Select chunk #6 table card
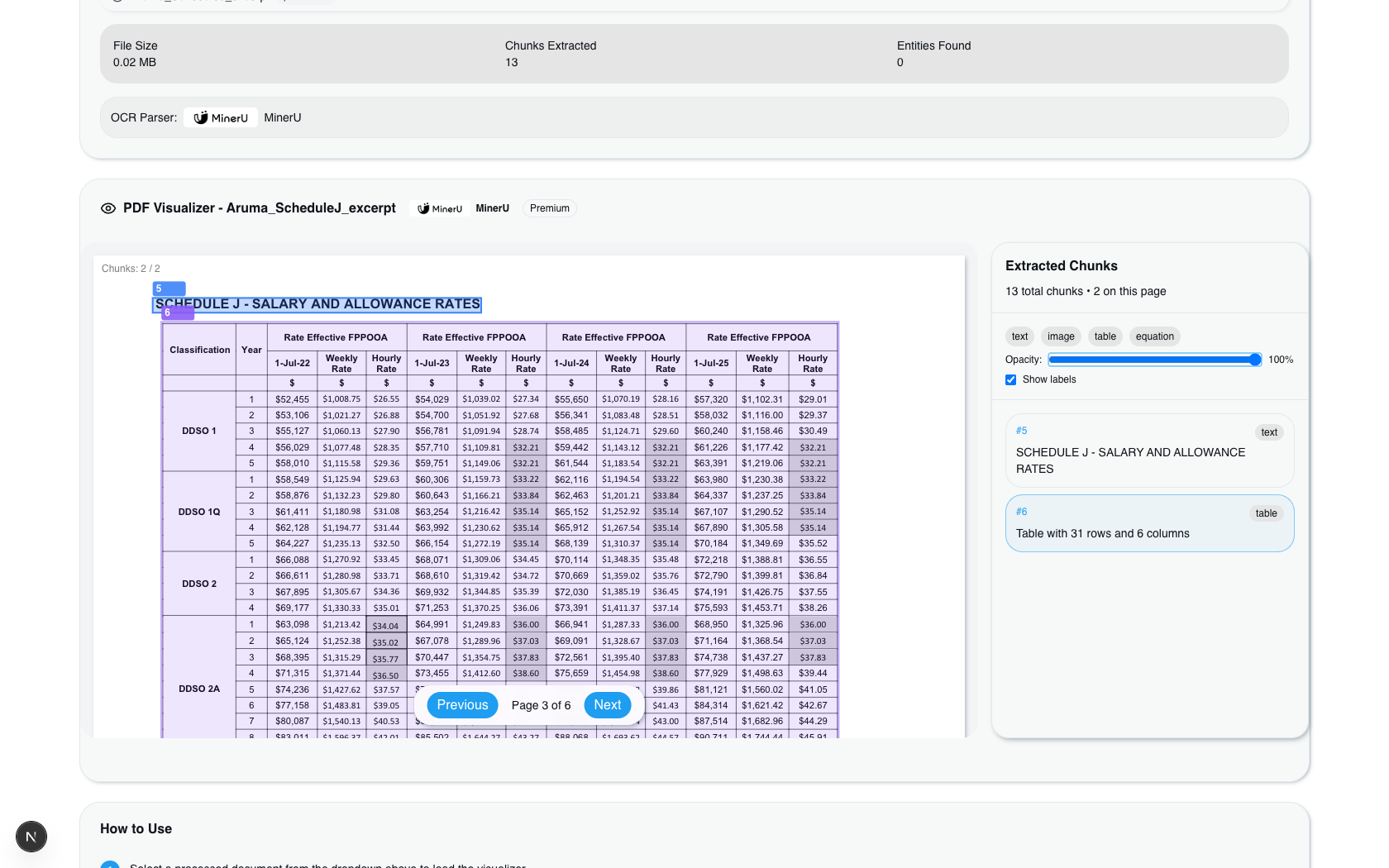 (1150, 523)
